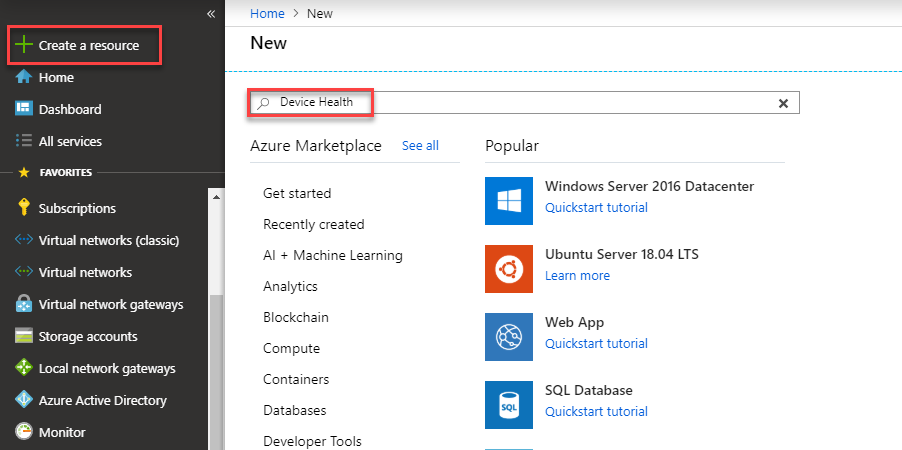This screenshot has height=450, width=902.
Task: Click the Monitor gauge icon
Action: pyautogui.click(x=24, y=432)
